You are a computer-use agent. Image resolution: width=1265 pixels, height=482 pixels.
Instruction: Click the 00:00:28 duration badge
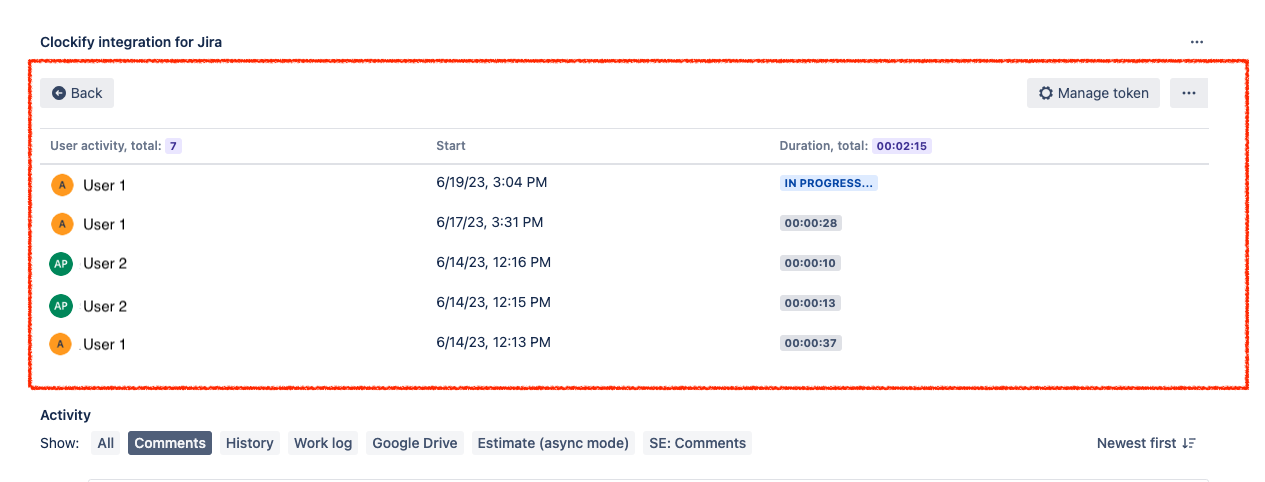811,223
